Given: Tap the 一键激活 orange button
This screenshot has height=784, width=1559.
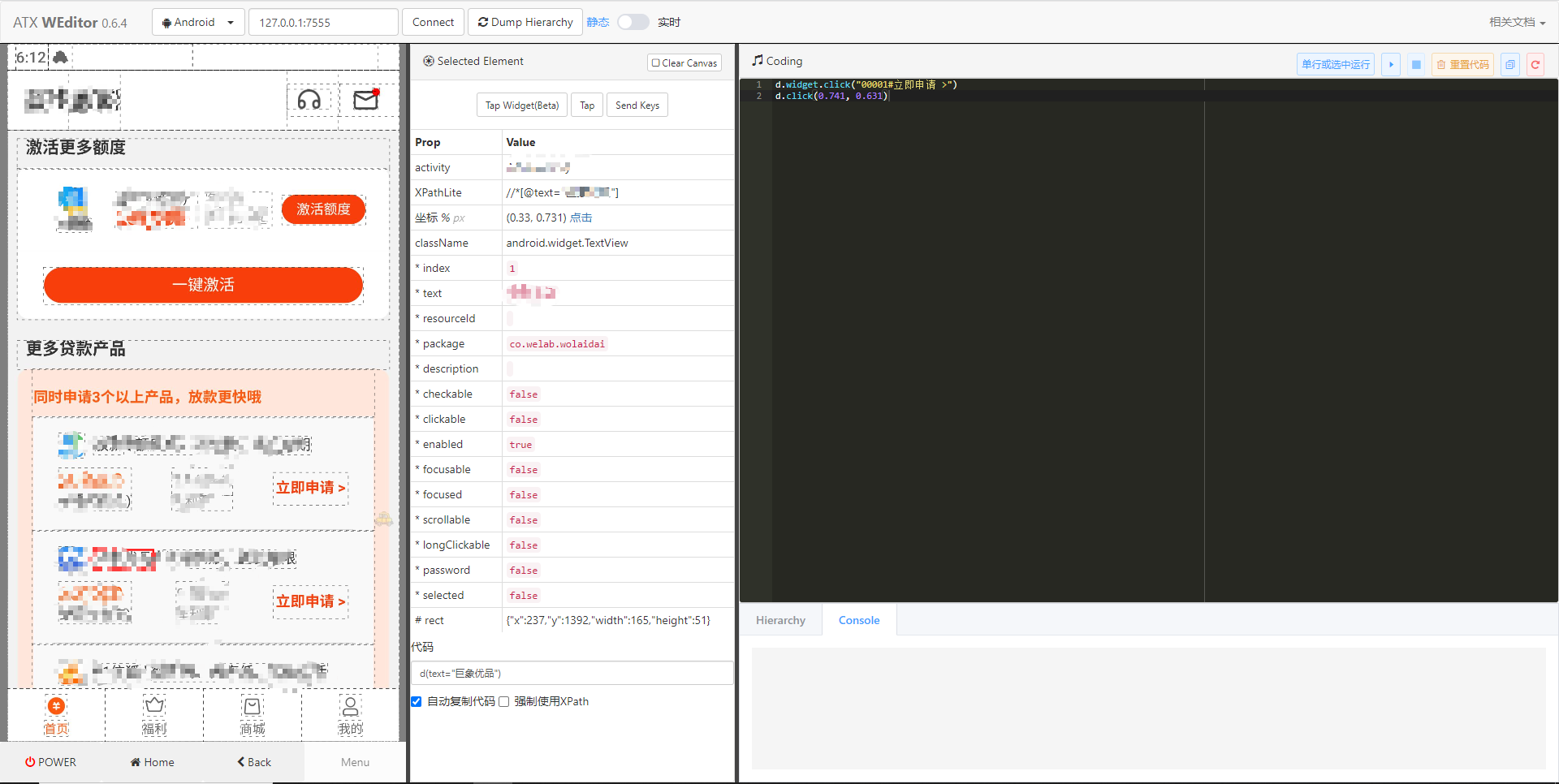Looking at the screenshot, I should (x=203, y=285).
